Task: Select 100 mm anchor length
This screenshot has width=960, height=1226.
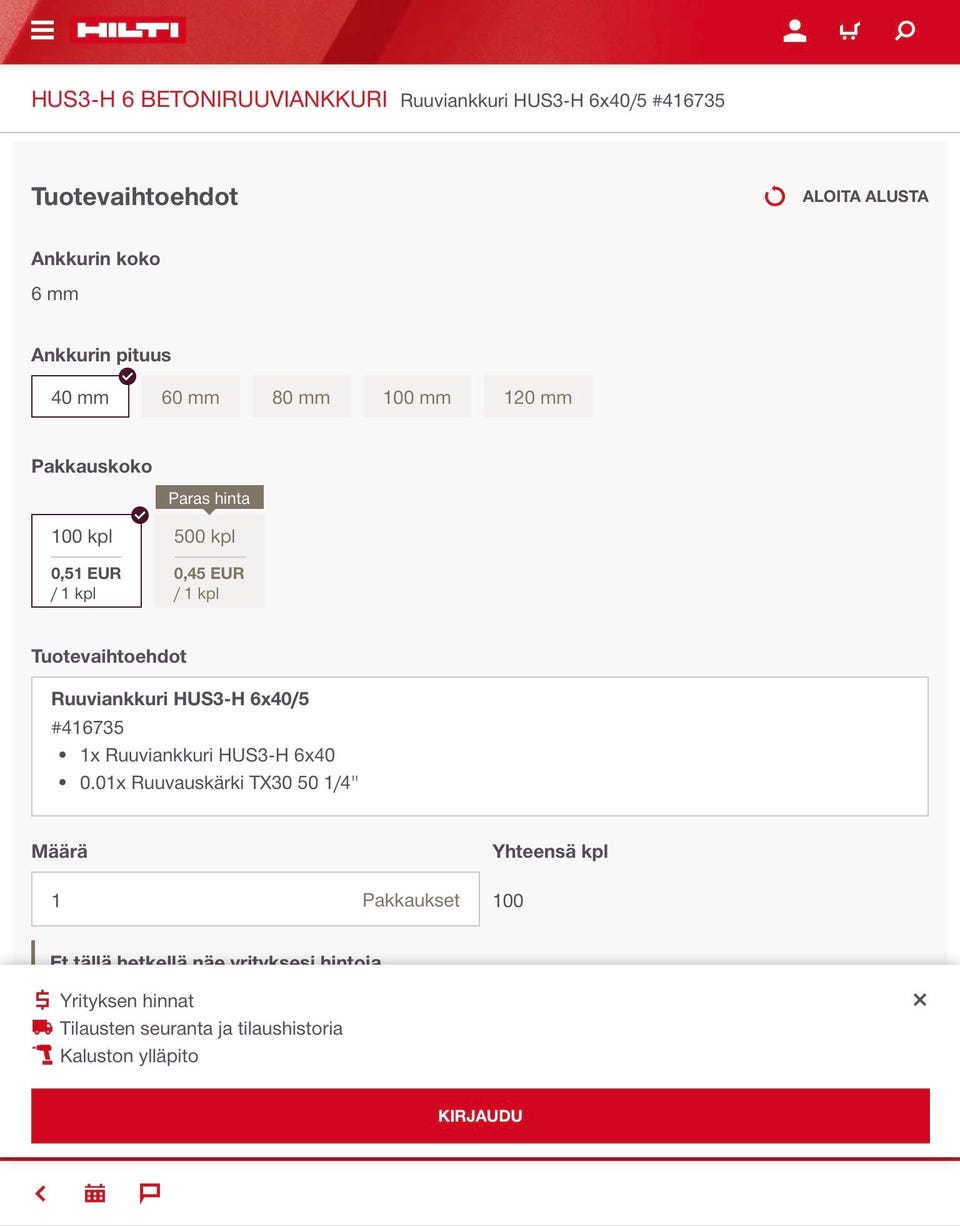Action: tap(417, 397)
